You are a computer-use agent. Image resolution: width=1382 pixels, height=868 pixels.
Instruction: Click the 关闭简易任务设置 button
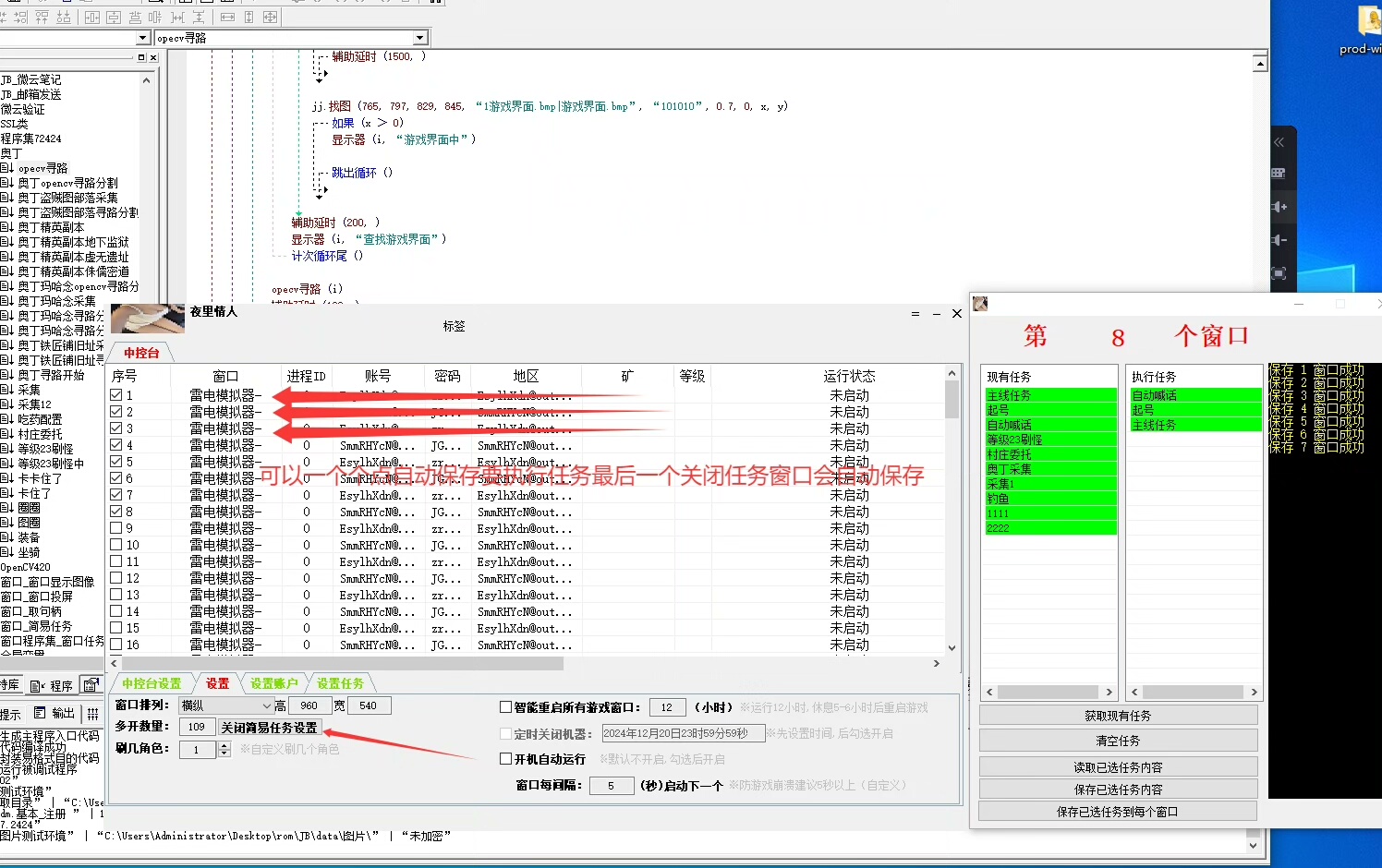click(269, 728)
